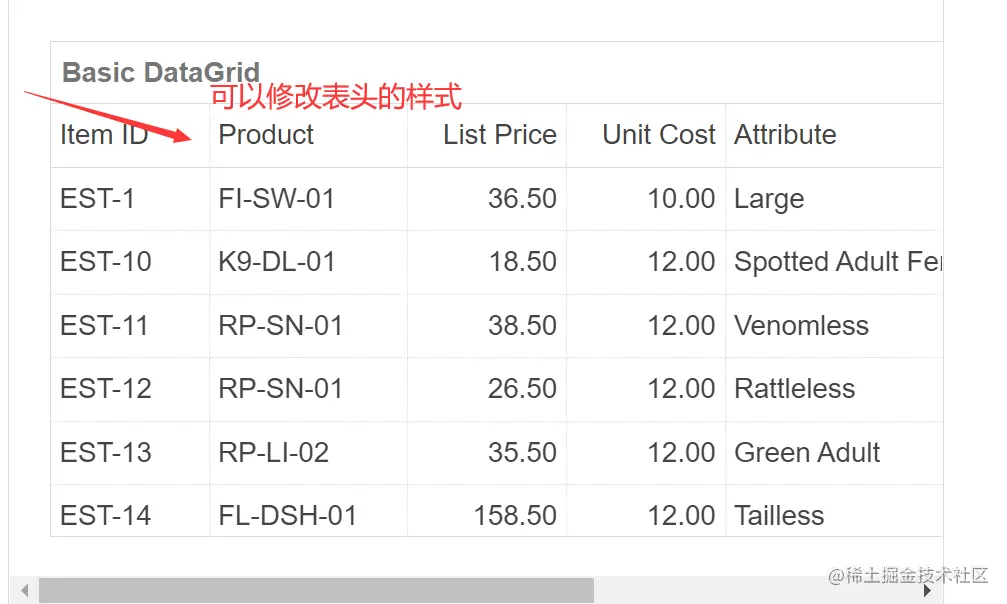The image size is (1007, 604).
Task: Click the Unit Cost column header
Action: point(658,135)
